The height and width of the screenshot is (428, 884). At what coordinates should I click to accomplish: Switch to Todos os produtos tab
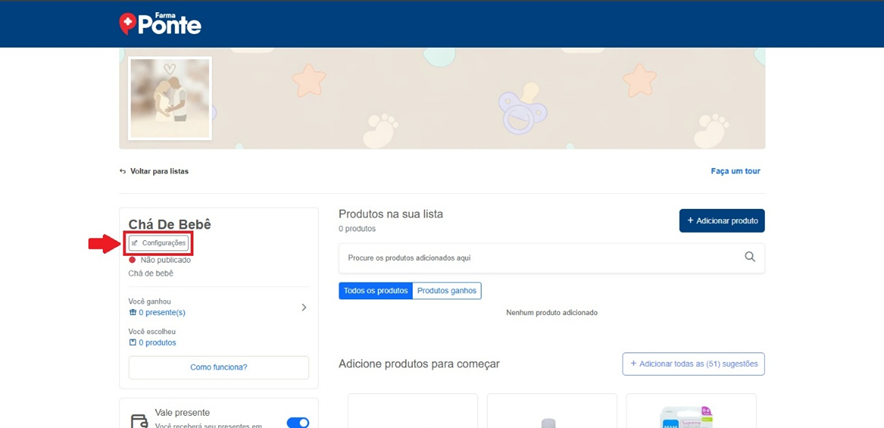point(375,291)
